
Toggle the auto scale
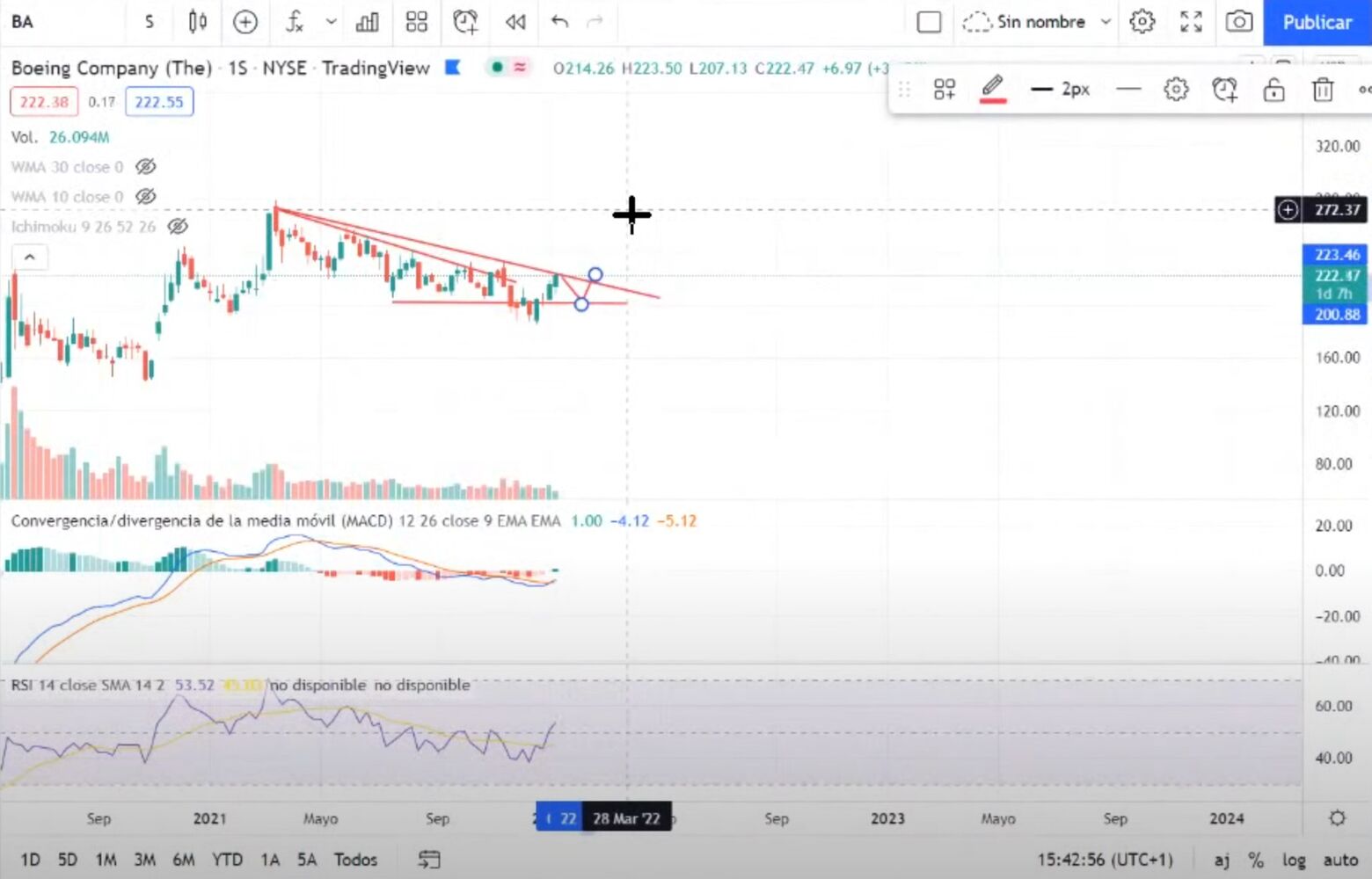pyautogui.click(x=1341, y=860)
